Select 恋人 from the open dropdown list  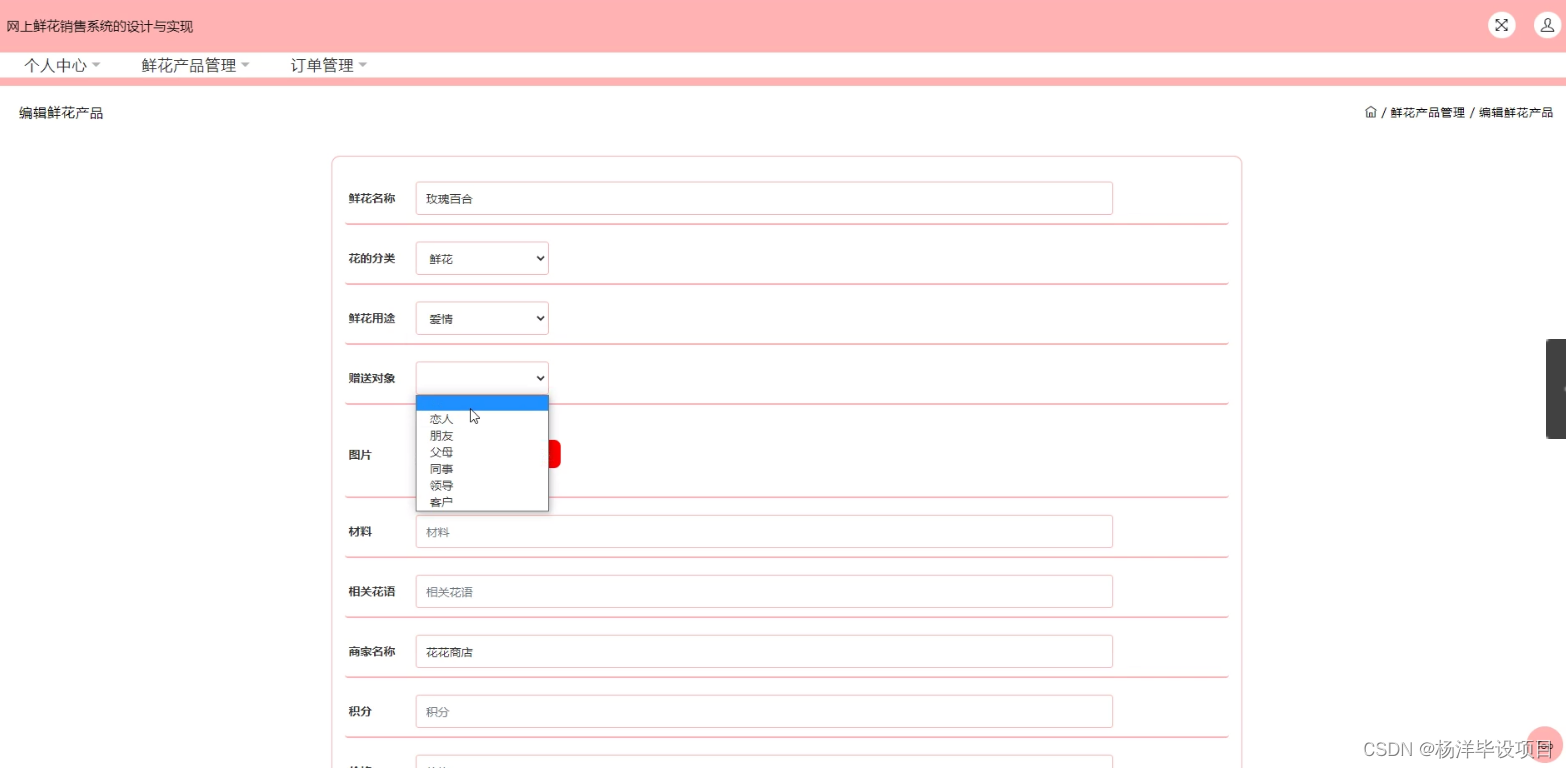(440, 419)
